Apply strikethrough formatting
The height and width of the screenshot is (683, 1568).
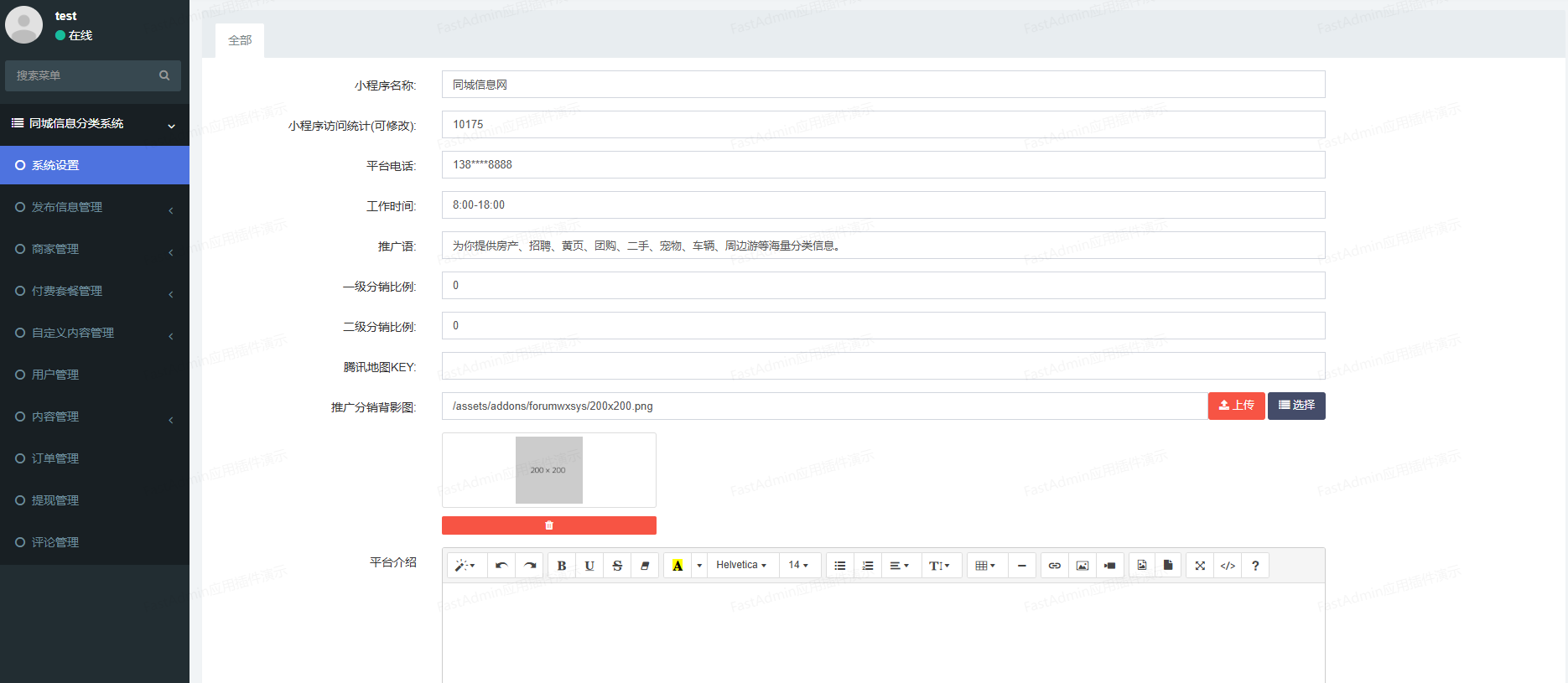pyautogui.click(x=617, y=566)
